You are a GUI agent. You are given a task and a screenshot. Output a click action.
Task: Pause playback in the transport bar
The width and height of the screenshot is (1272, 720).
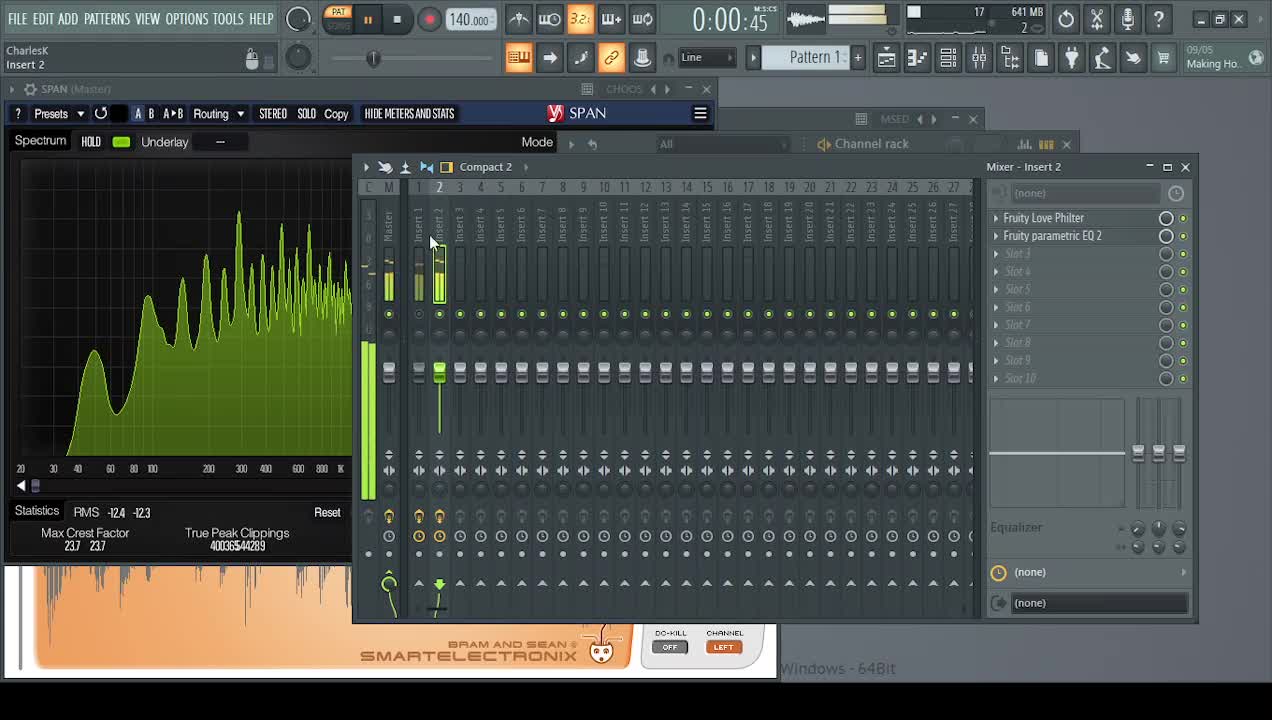point(368,19)
